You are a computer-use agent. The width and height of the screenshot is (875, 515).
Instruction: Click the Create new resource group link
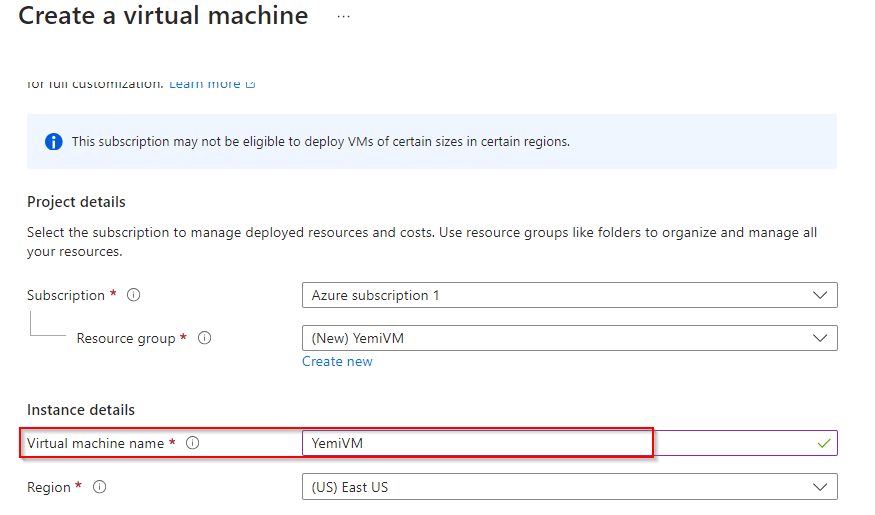tap(337, 361)
